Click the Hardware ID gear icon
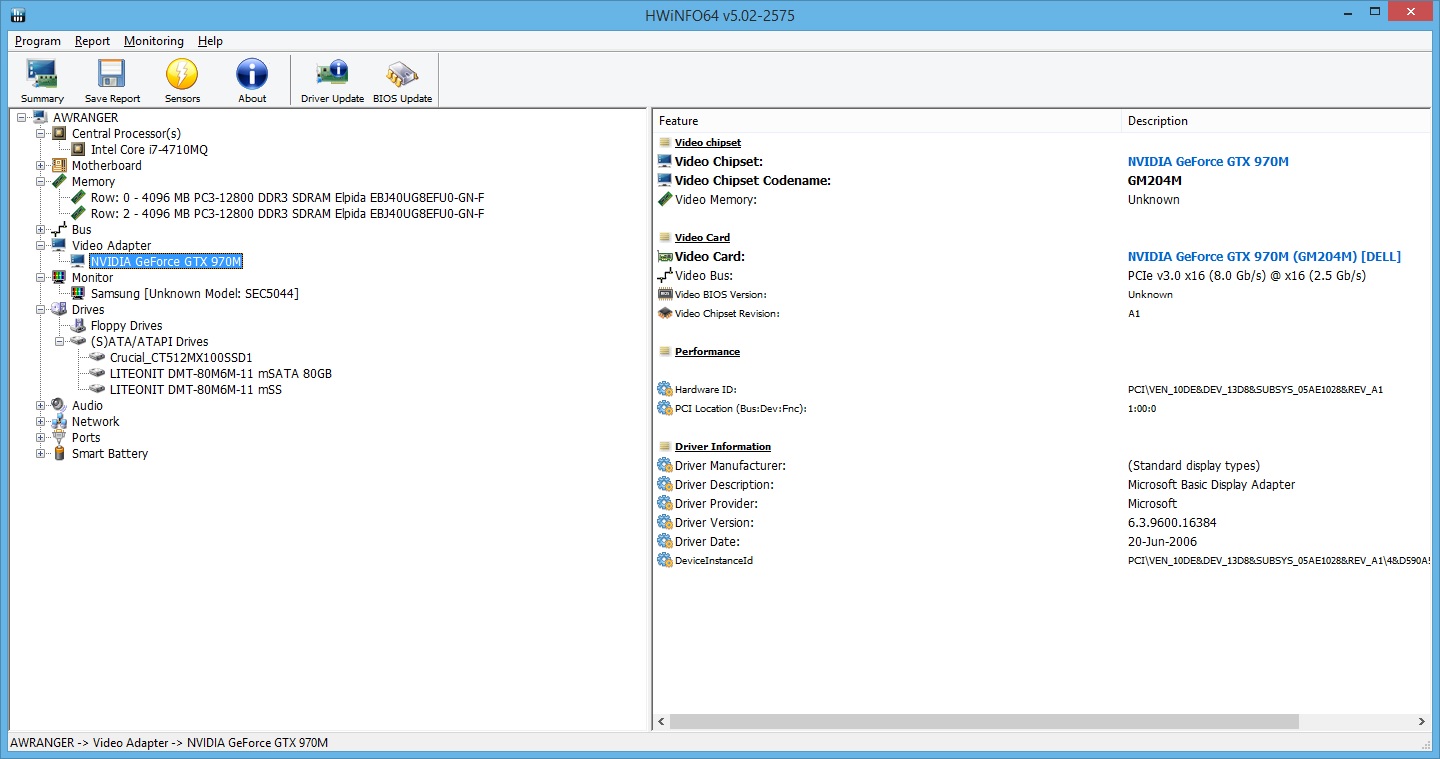 pyautogui.click(x=665, y=390)
